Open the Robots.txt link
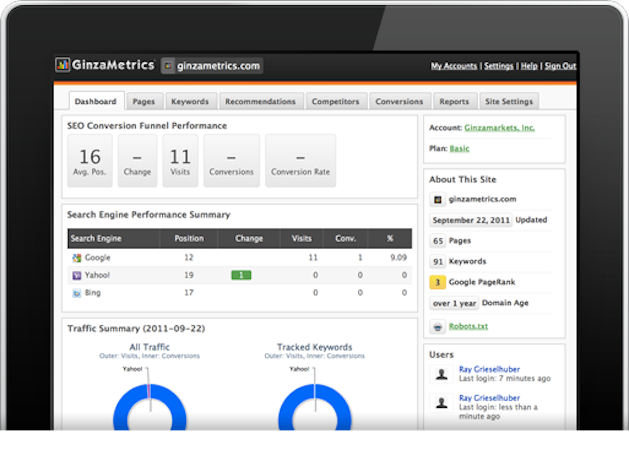Image resolution: width=629 pixels, height=450 pixels. coord(468,326)
